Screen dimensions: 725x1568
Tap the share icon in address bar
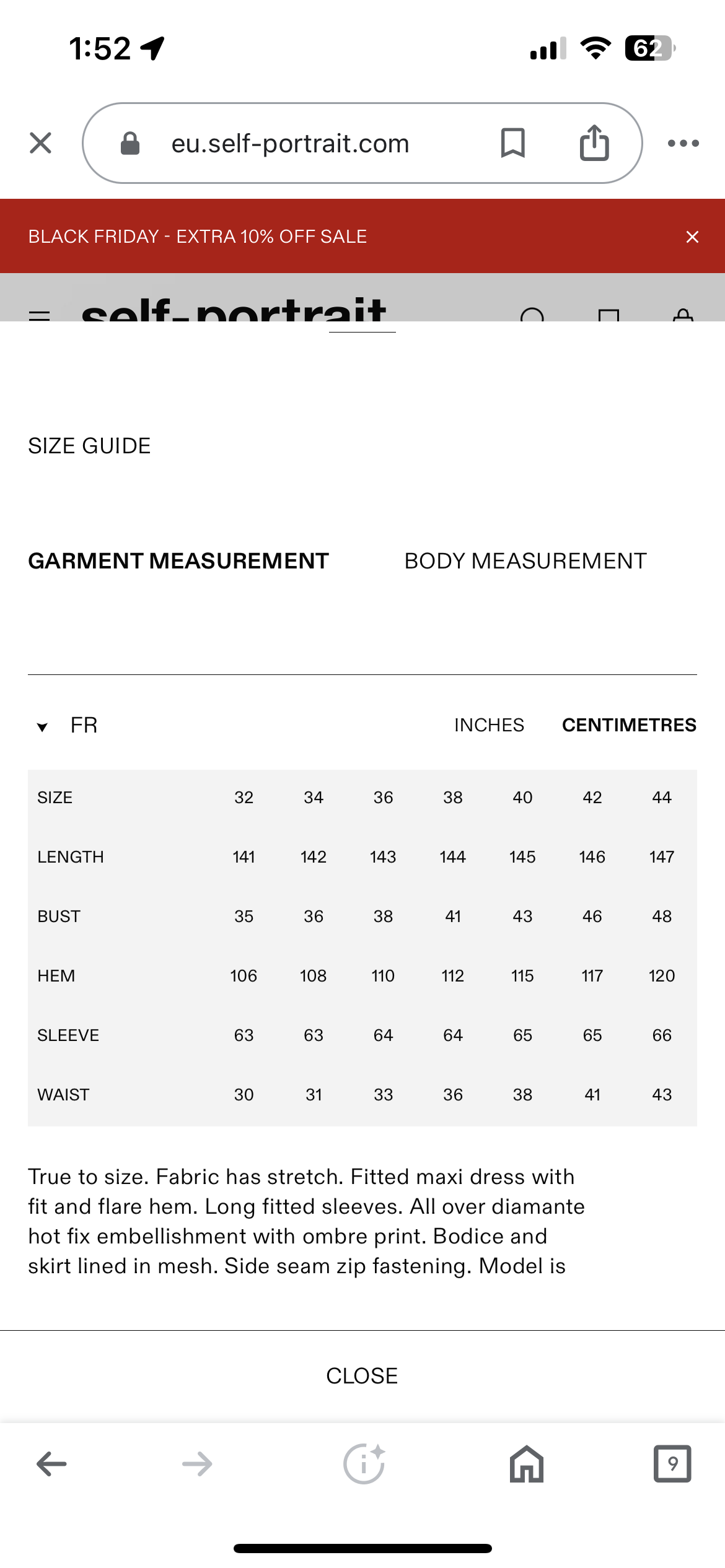click(594, 143)
